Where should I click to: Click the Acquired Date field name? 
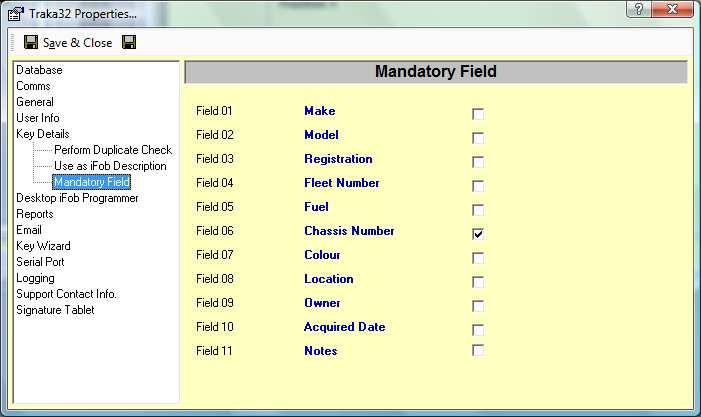(x=344, y=327)
